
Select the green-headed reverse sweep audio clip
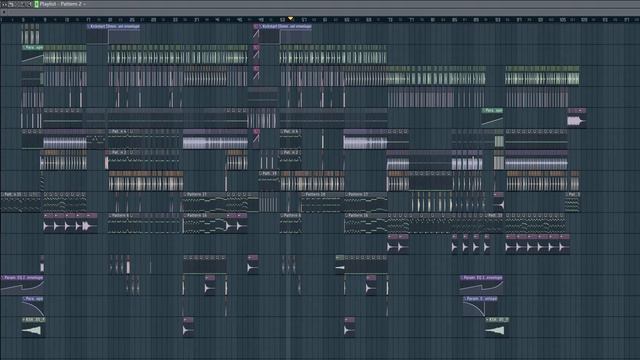tap(340, 265)
